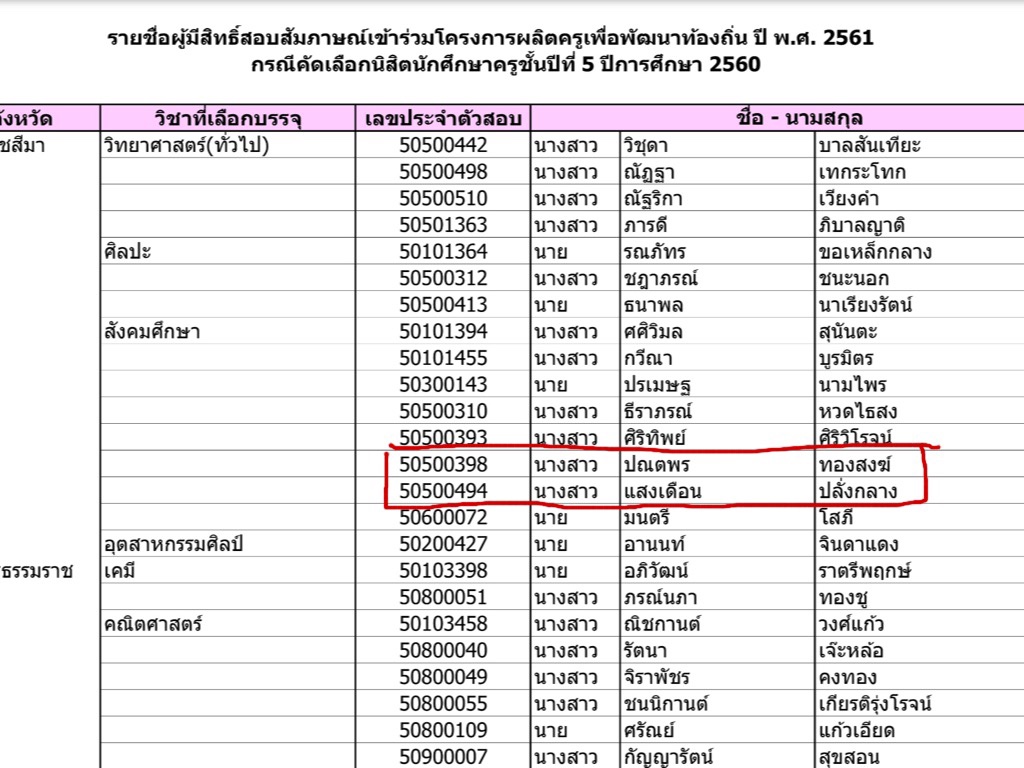Select the "อุตสาหกรรมศิลป์" subject cell
The image size is (1024, 768).
[174, 544]
